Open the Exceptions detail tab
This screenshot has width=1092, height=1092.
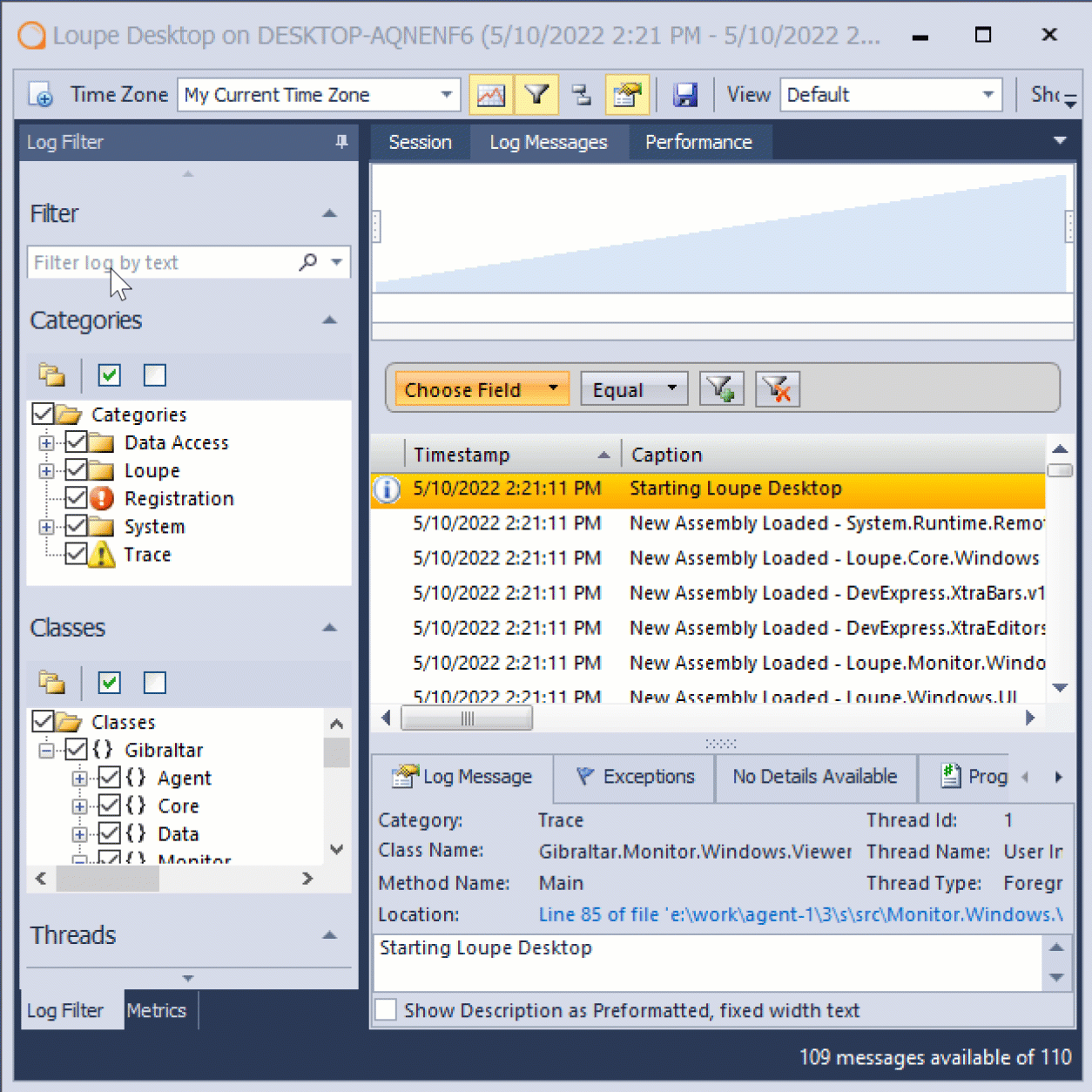click(x=636, y=776)
